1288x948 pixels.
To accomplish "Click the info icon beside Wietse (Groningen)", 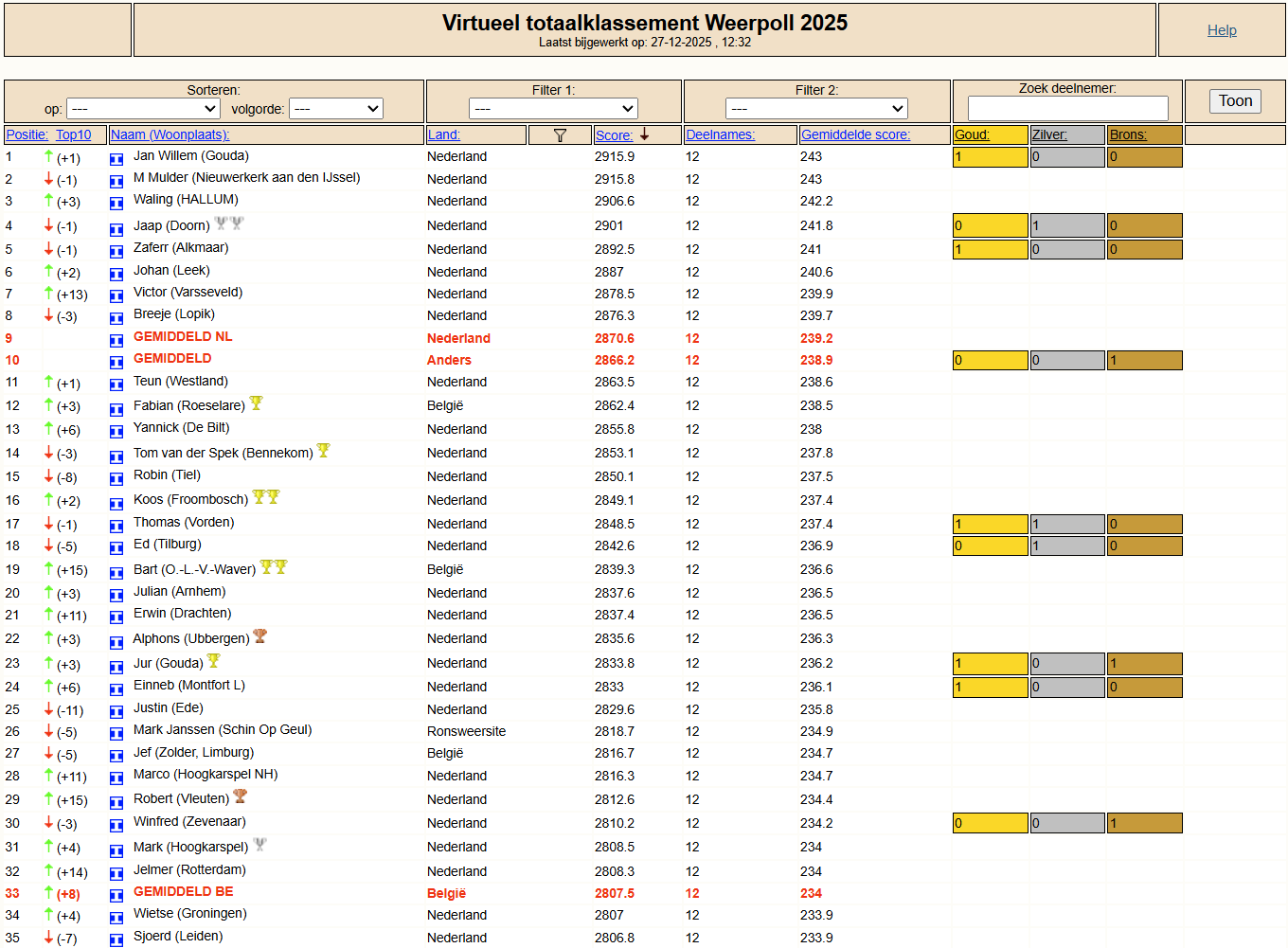I will click(x=116, y=917).
